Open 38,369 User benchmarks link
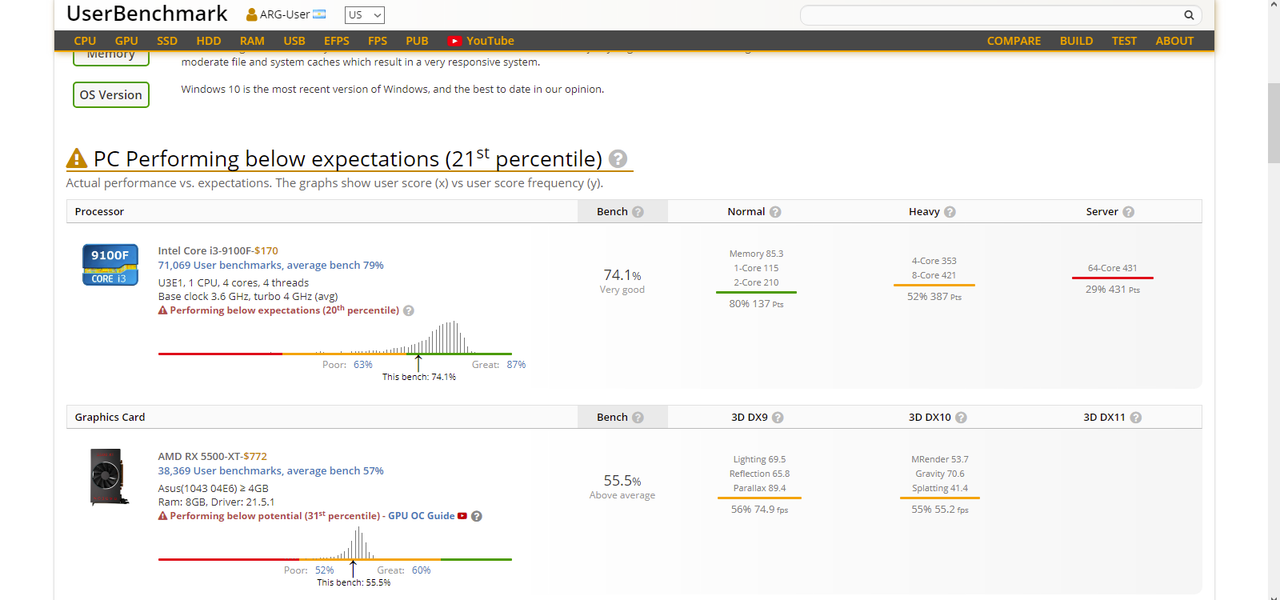1280x600 pixels. point(271,471)
